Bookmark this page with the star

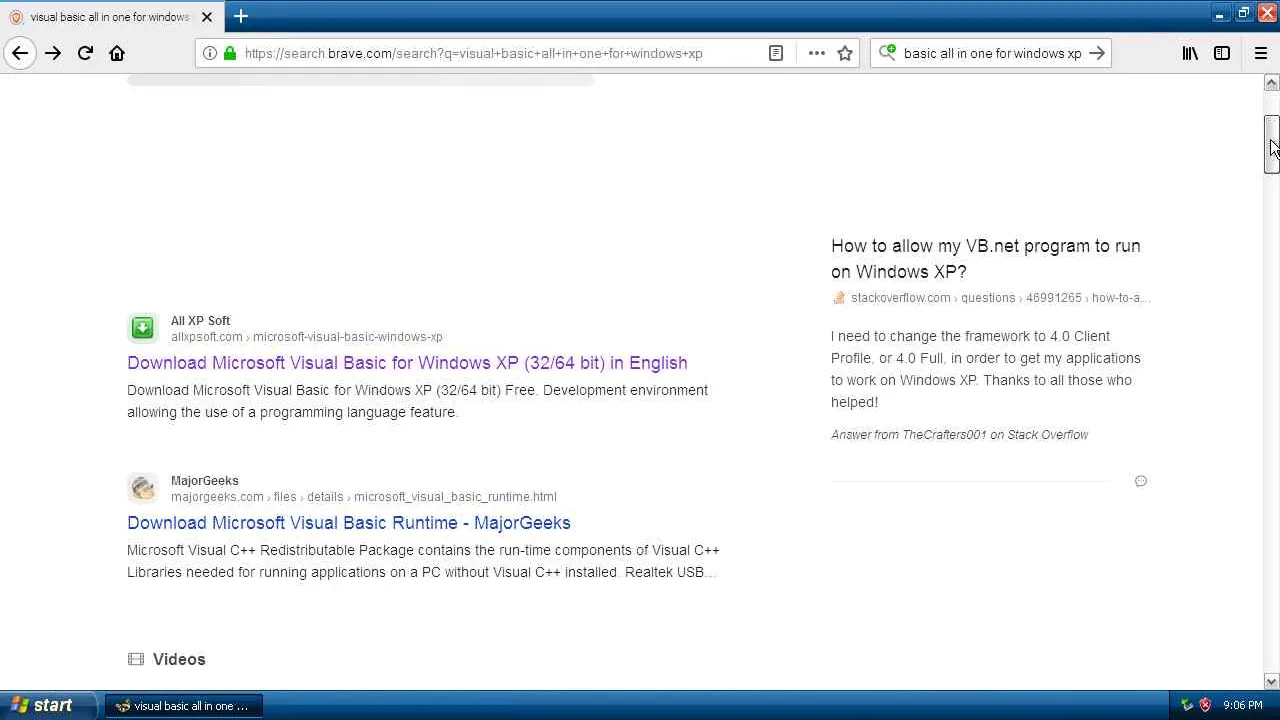pos(845,53)
